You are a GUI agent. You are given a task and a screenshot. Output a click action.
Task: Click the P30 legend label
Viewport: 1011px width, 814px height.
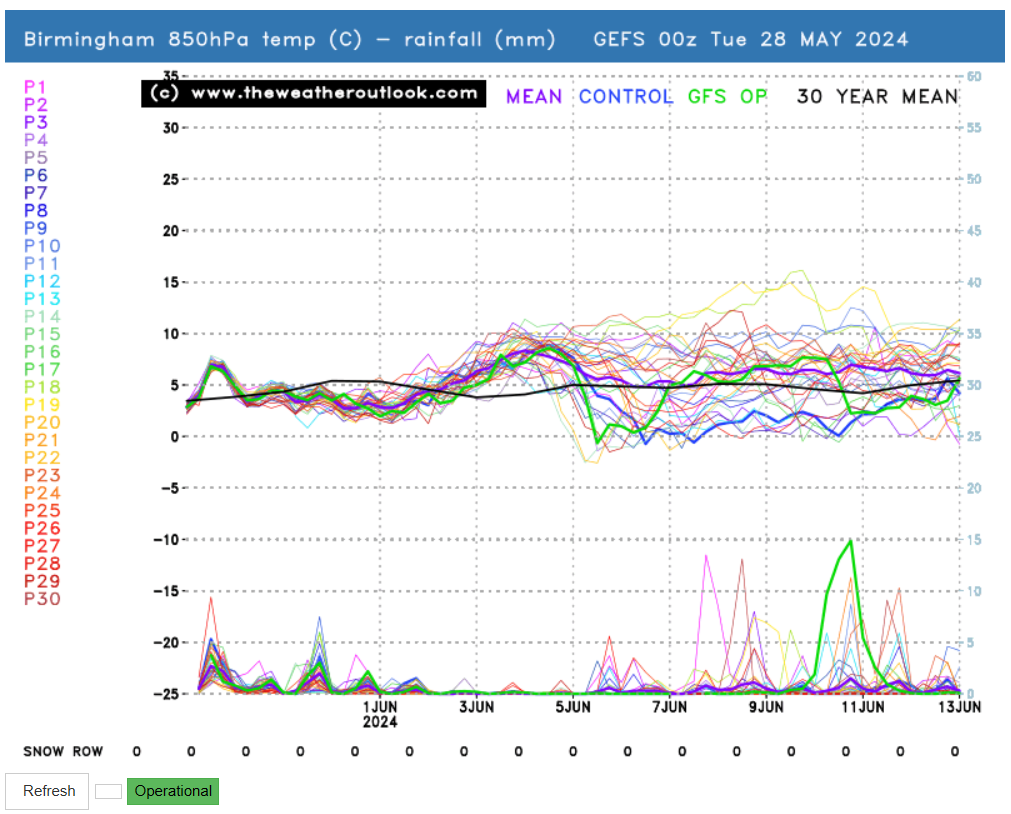pyautogui.click(x=42, y=599)
